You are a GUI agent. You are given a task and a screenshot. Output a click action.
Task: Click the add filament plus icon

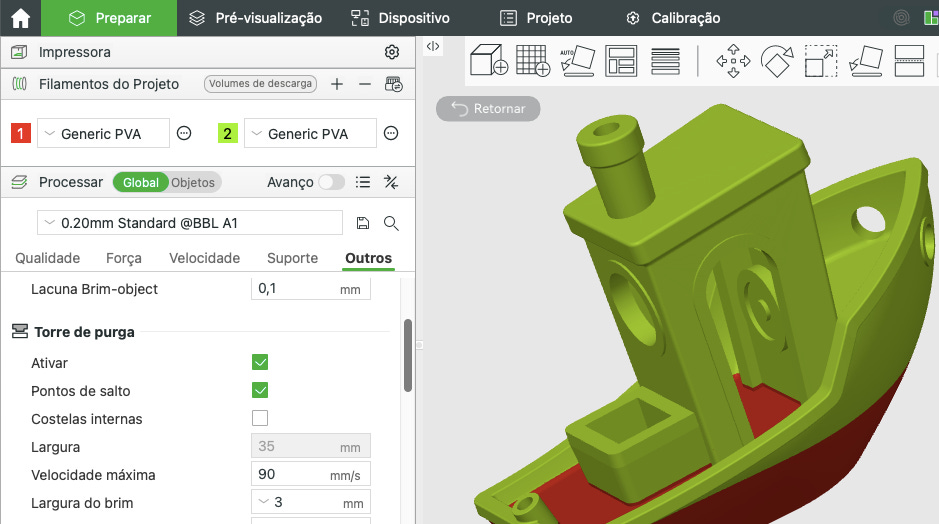[337, 84]
